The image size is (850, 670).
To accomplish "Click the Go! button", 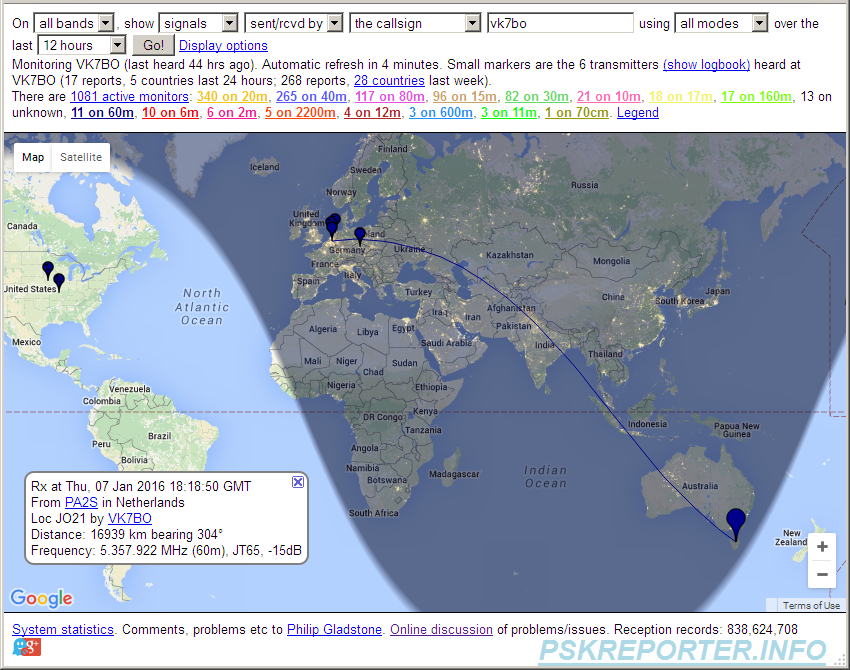I will point(153,45).
